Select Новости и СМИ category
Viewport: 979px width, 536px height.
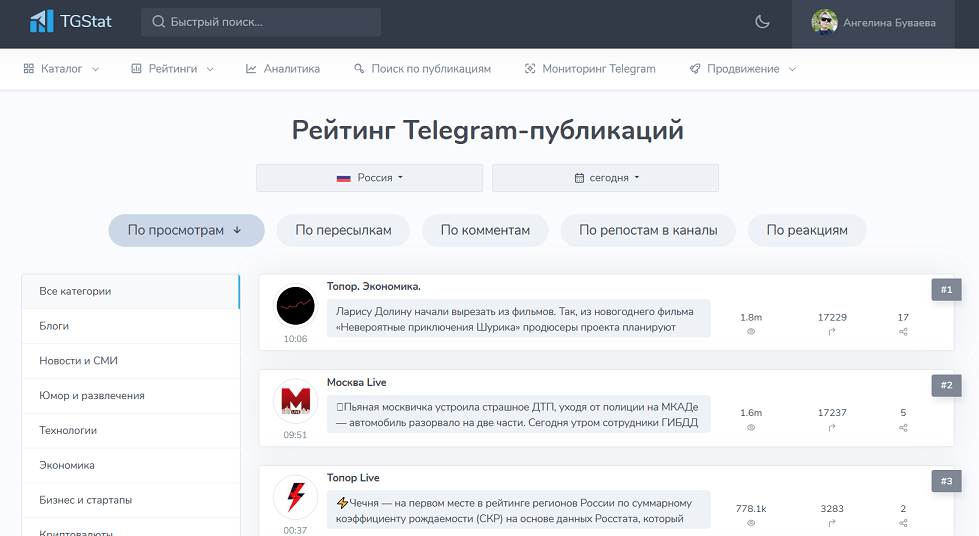78,361
